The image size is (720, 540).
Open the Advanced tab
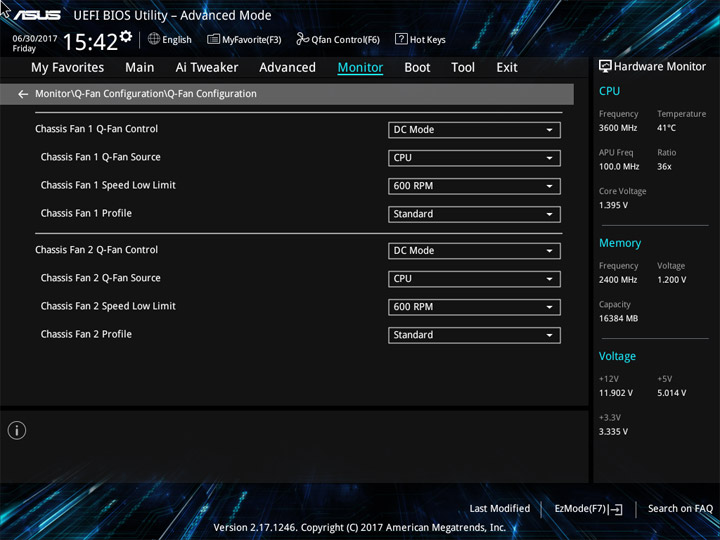(x=287, y=68)
